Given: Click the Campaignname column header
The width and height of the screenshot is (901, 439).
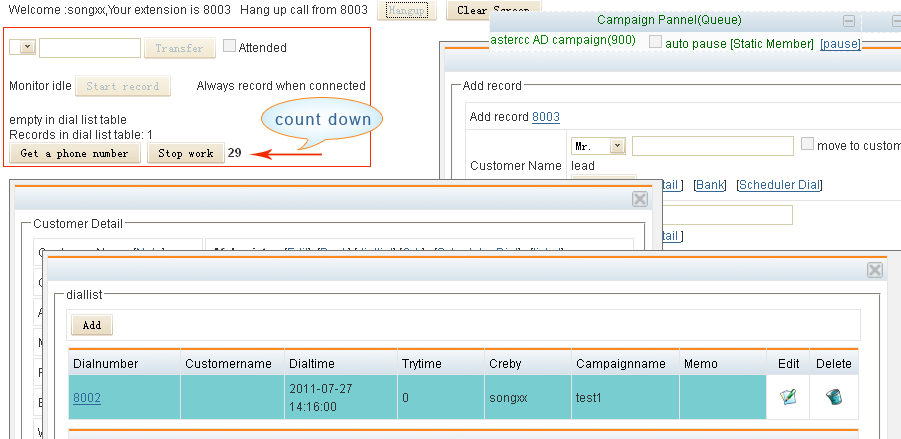Looking at the screenshot, I should (620, 364).
